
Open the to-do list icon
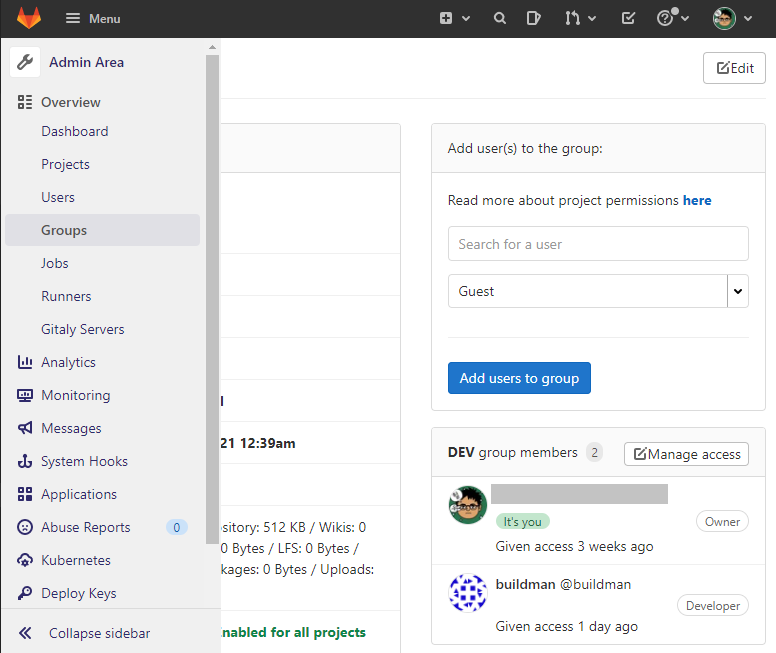628,18
